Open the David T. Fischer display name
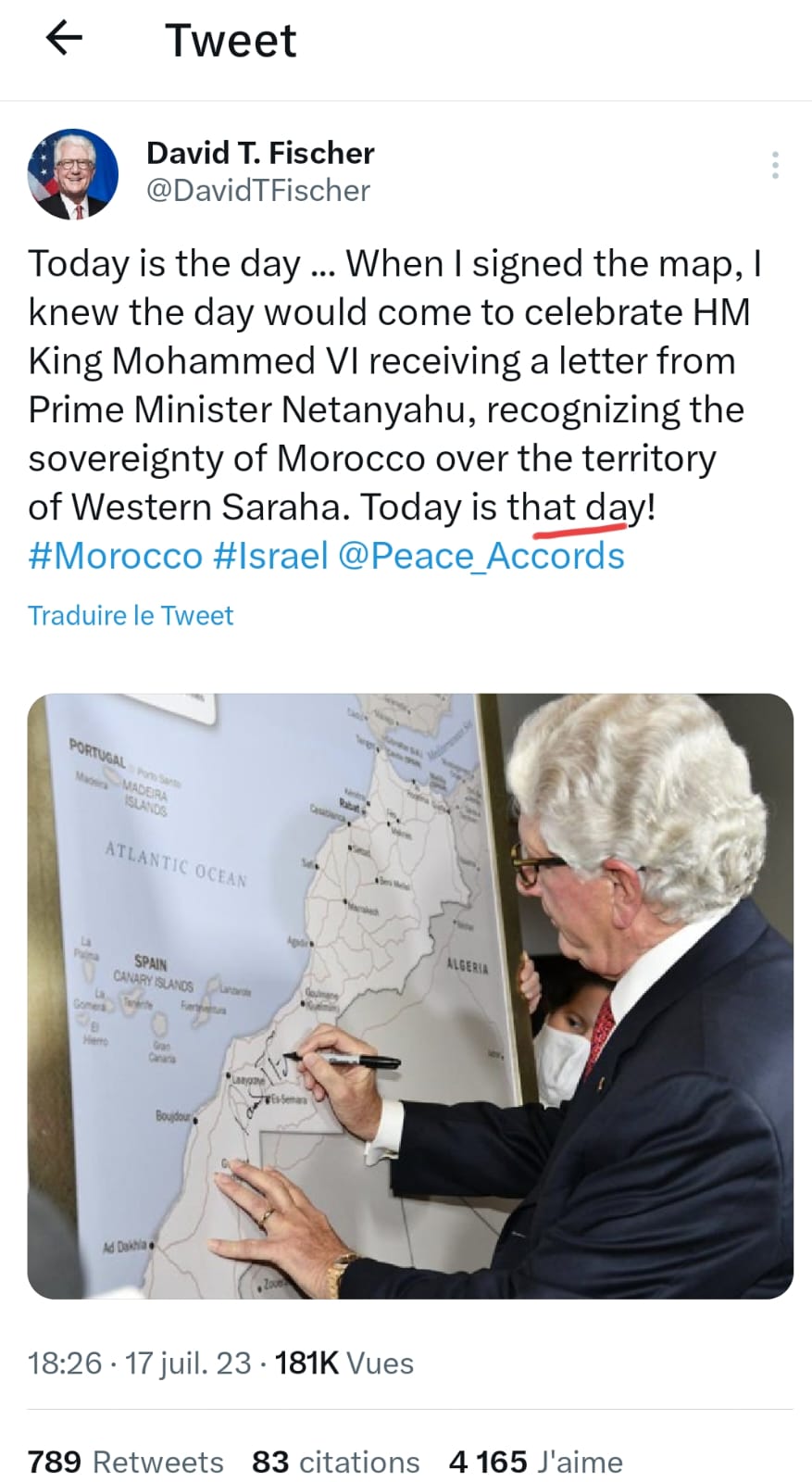This screenshot has width=812, height=1482. click(x=260, y=153)
